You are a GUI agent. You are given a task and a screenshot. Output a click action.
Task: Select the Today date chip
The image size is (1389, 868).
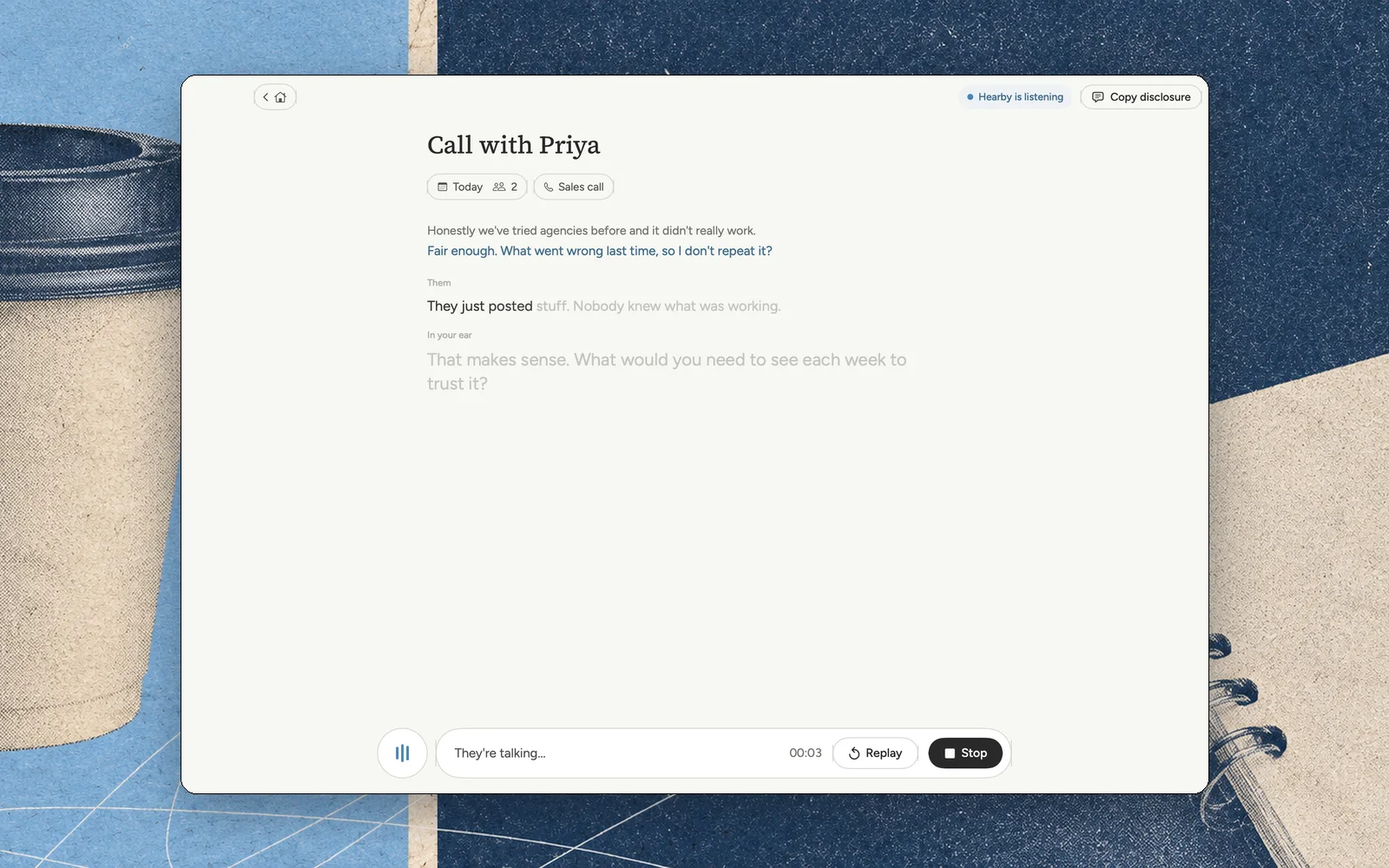(x=477, y=187)
